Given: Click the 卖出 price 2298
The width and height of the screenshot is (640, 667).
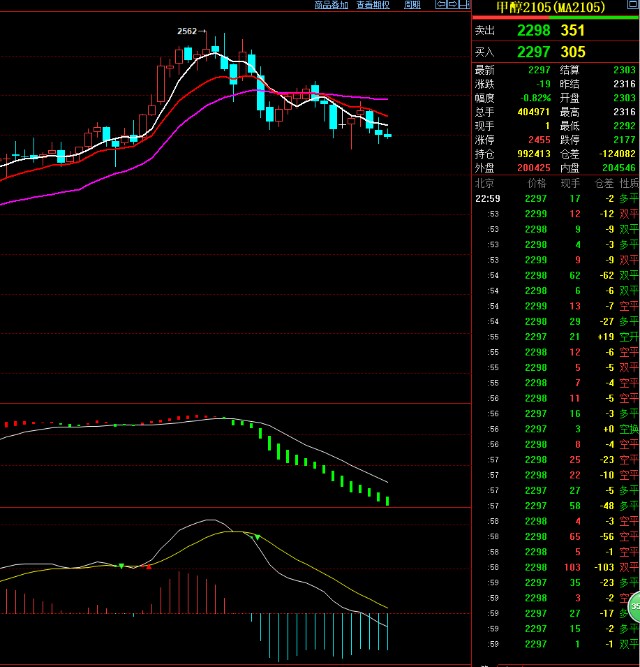Looking at the screenshot, I should [533, 30].
